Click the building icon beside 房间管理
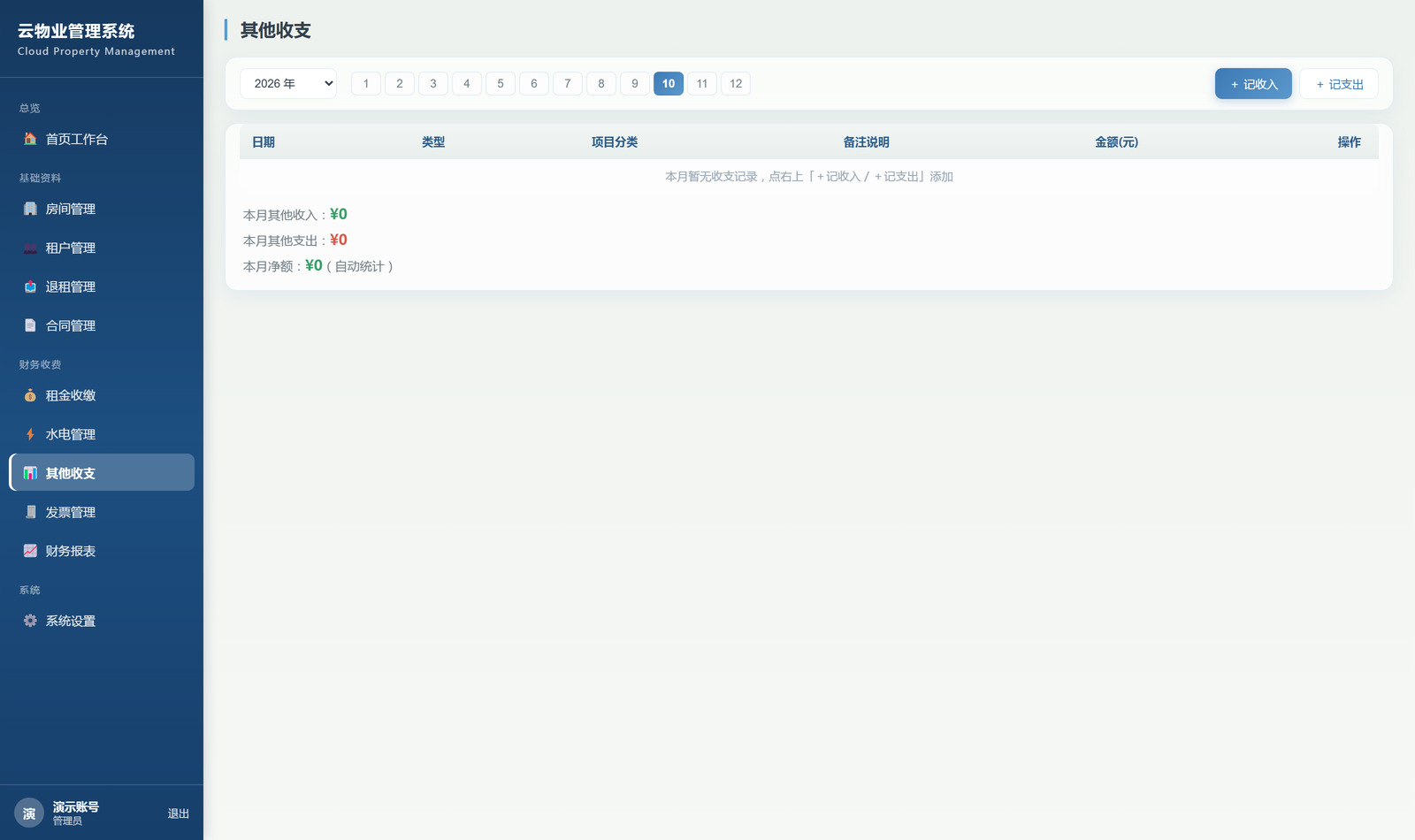The width and height of the screenshot is (1415, 840). 30,209
